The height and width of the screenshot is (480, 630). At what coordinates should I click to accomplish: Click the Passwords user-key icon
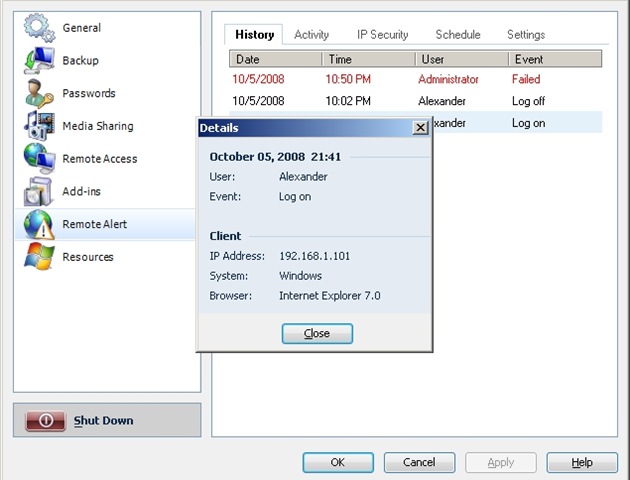[x=39, y=93]
